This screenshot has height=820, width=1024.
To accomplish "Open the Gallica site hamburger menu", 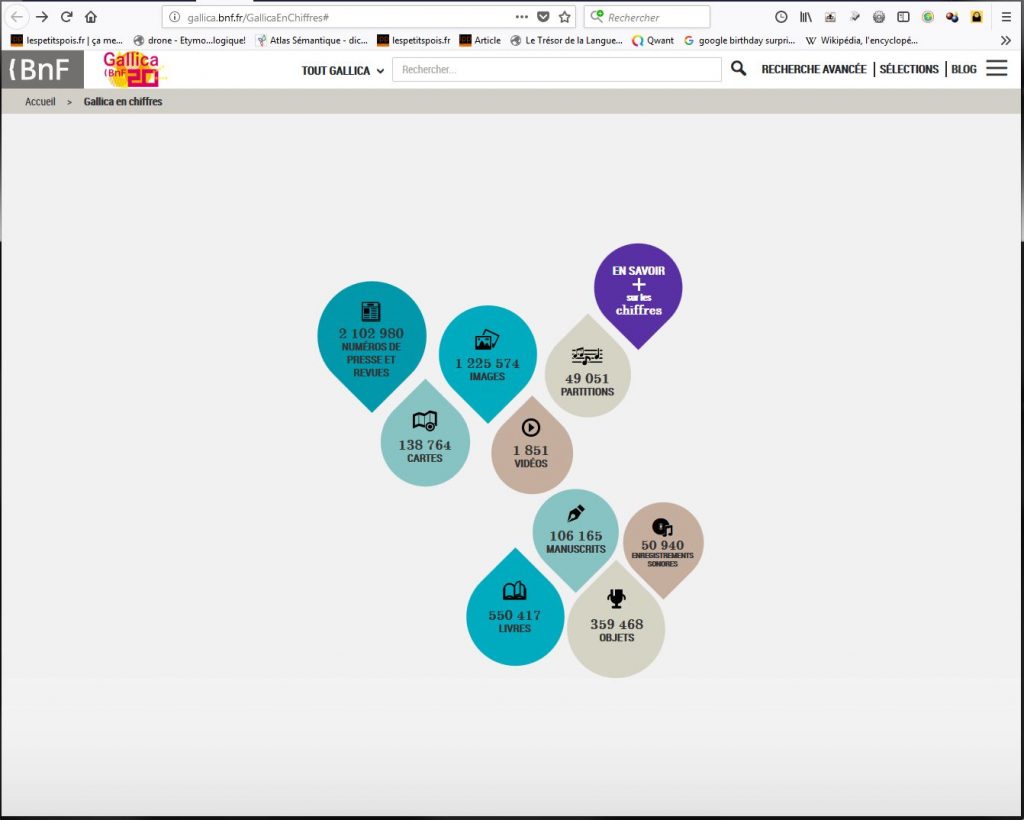I will 997,68.
